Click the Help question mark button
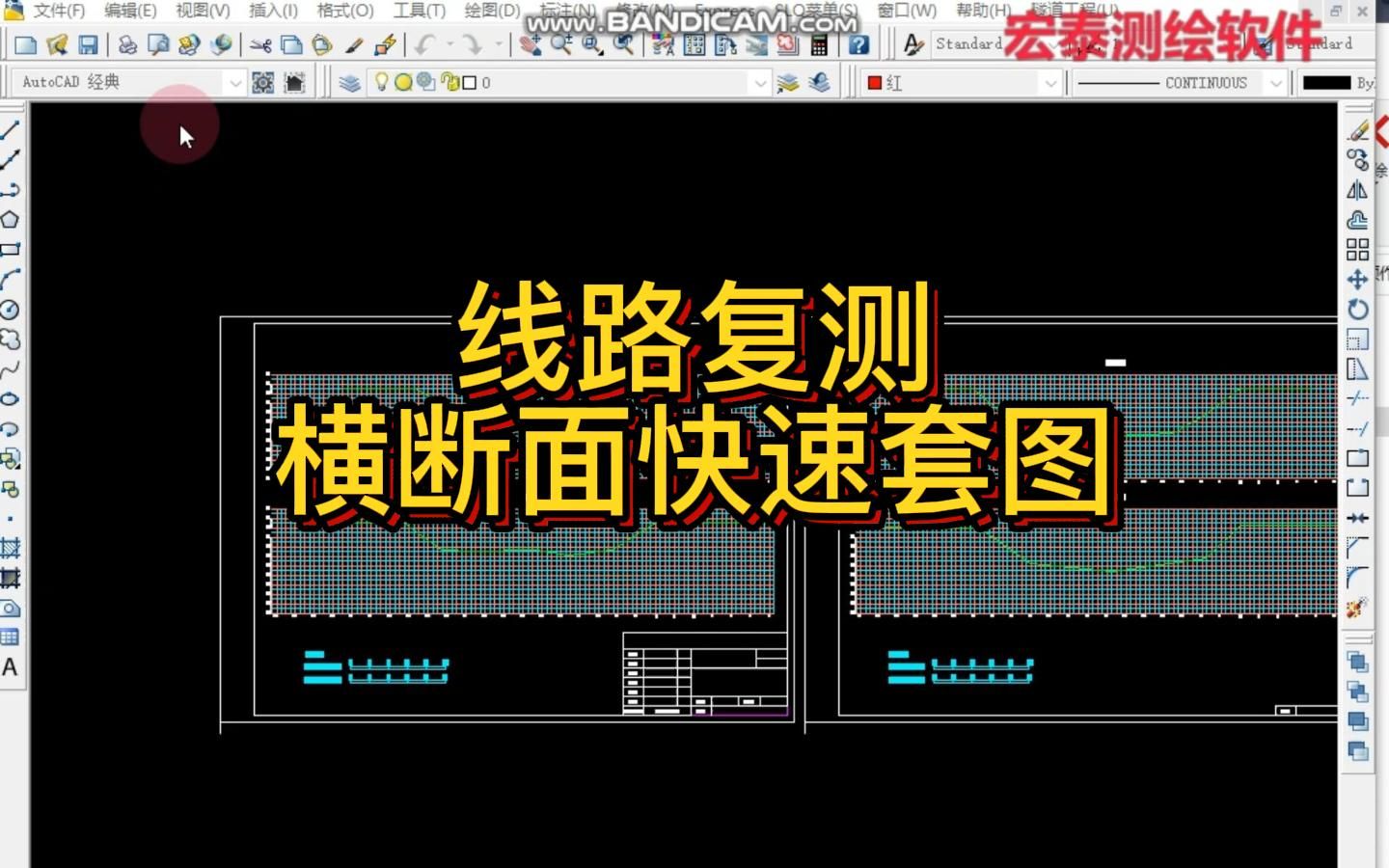Viewport: 1389px width, 868px height. tap(858, 43)
